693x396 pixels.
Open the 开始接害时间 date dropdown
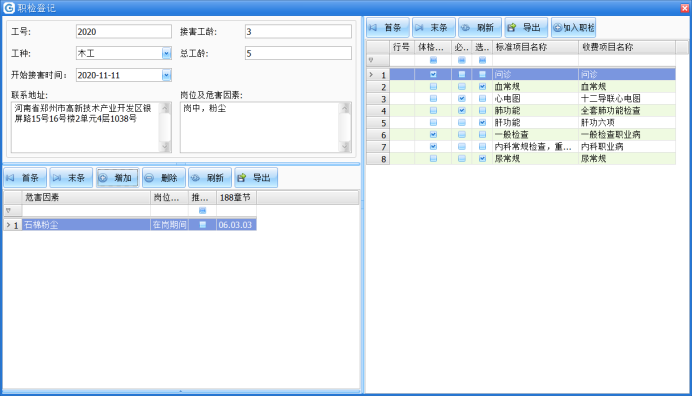tap(166, 75)
